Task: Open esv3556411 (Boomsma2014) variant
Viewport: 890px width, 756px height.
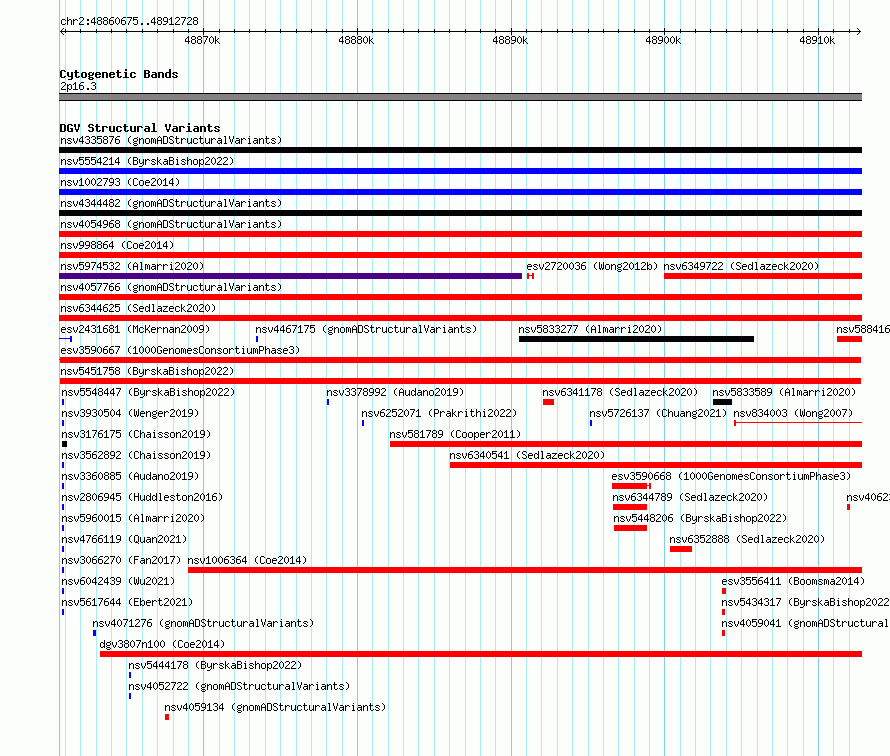Action: click(793, 581)
